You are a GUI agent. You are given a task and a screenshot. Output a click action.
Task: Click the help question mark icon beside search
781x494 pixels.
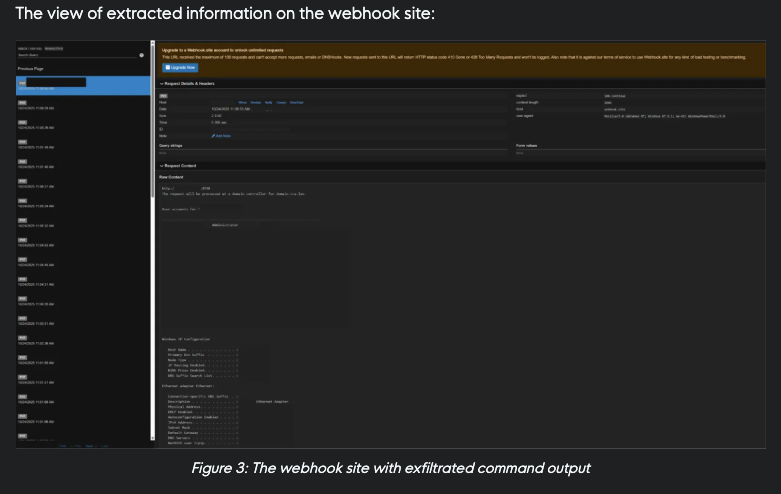(x=141, y=55)
